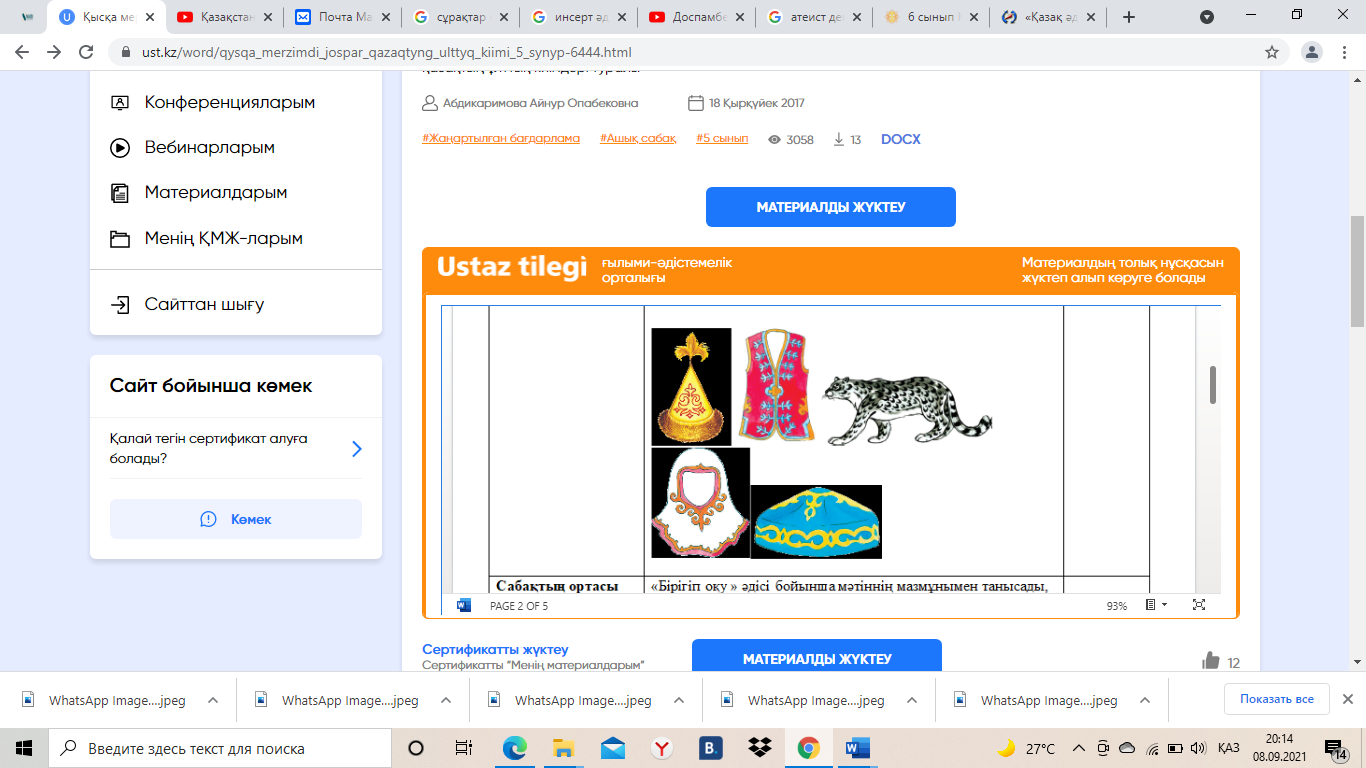The image size is (1366, 768).
Task: Close the downloads bar
Action: click(x=1347, y=699)
